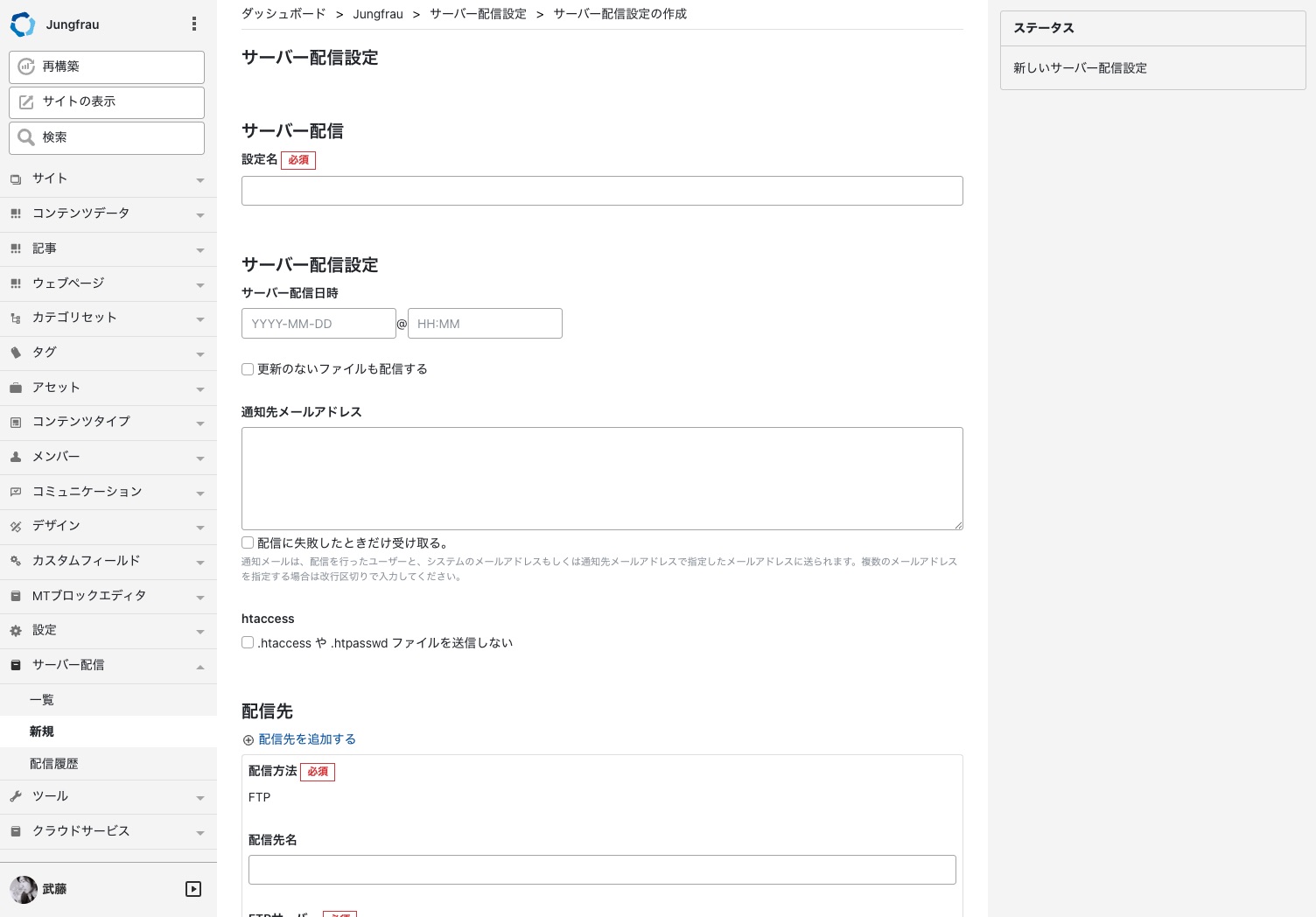Viewport: 1316px width, 917px height.
Task: Click the クラウドサービス sidebar icon
Action: pyautogui.click(x=16, y=831)
